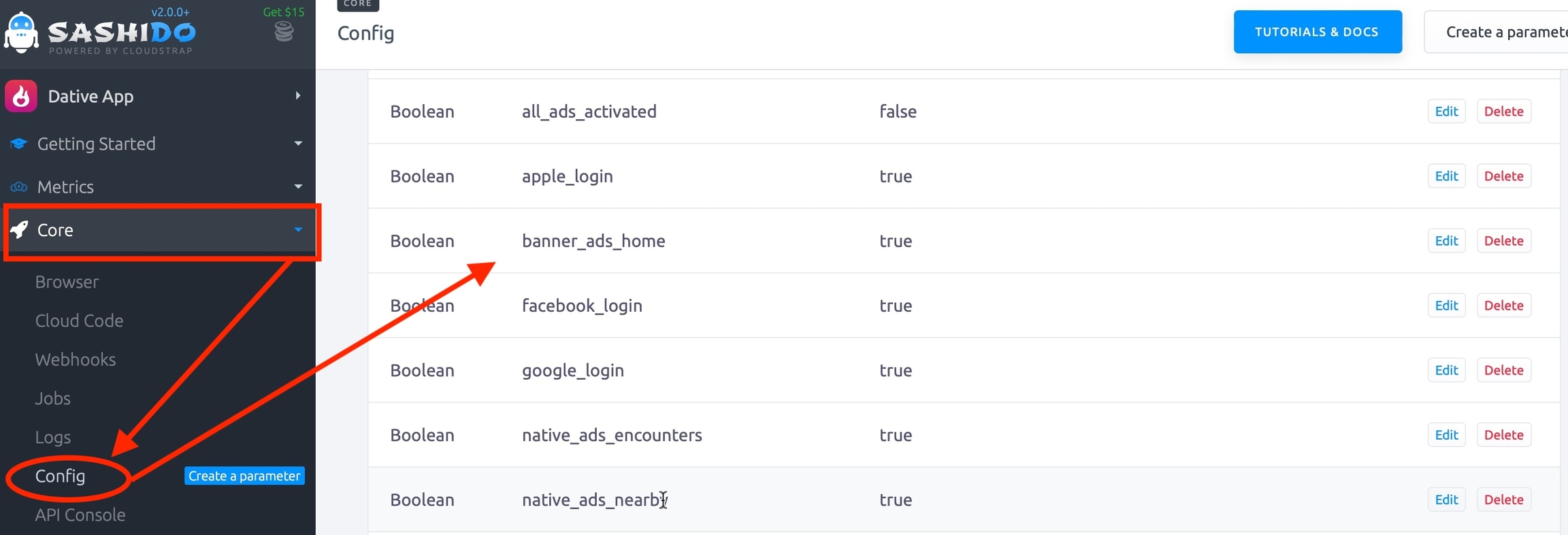
Task: Edit the all_ads_activated parameter
Action: point(1446,112)
